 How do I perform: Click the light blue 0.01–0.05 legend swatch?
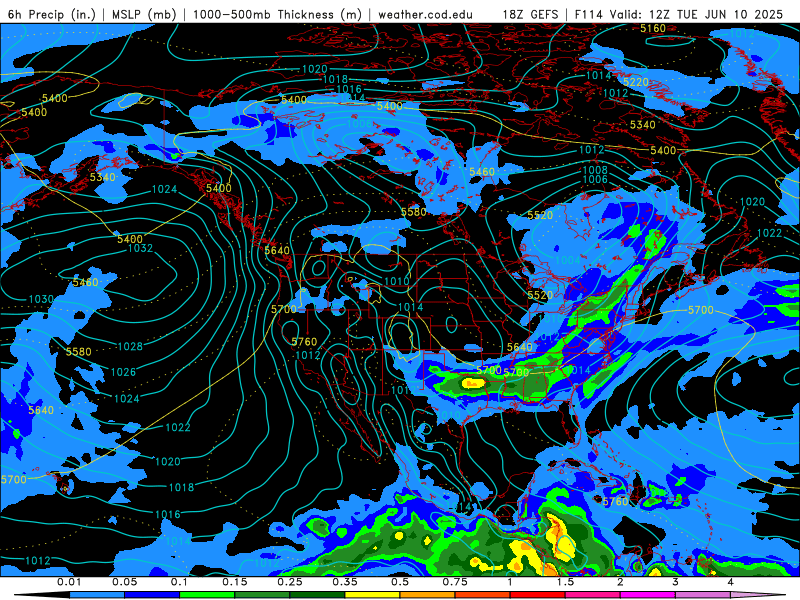pos(97,595)
